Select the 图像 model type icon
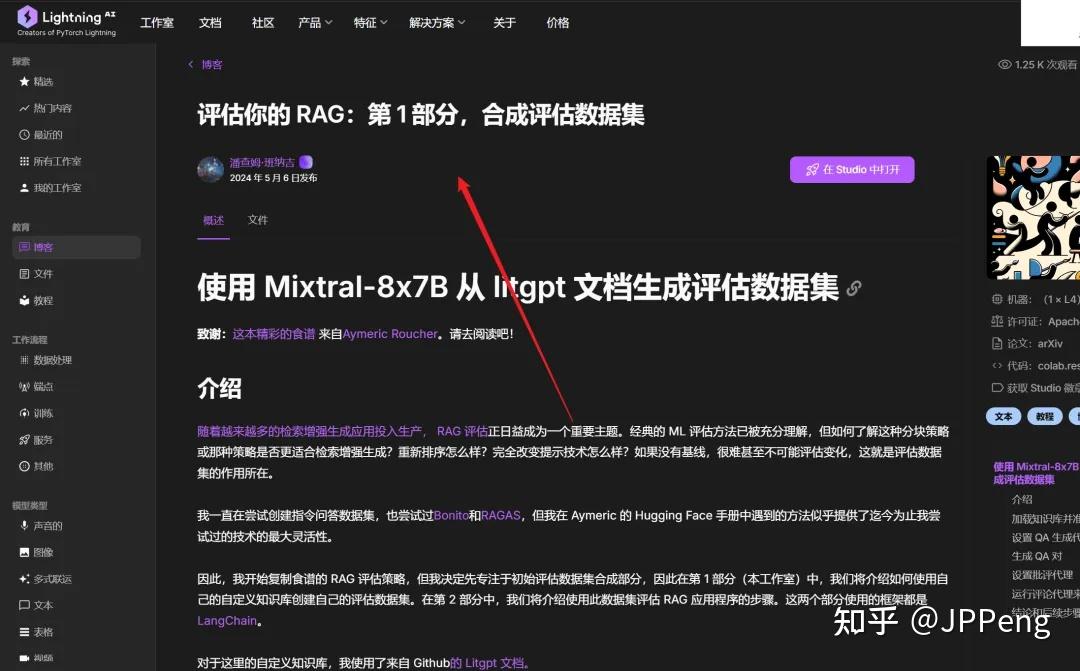This screenshot has width=1080, height=671. [x=22, y=551]
